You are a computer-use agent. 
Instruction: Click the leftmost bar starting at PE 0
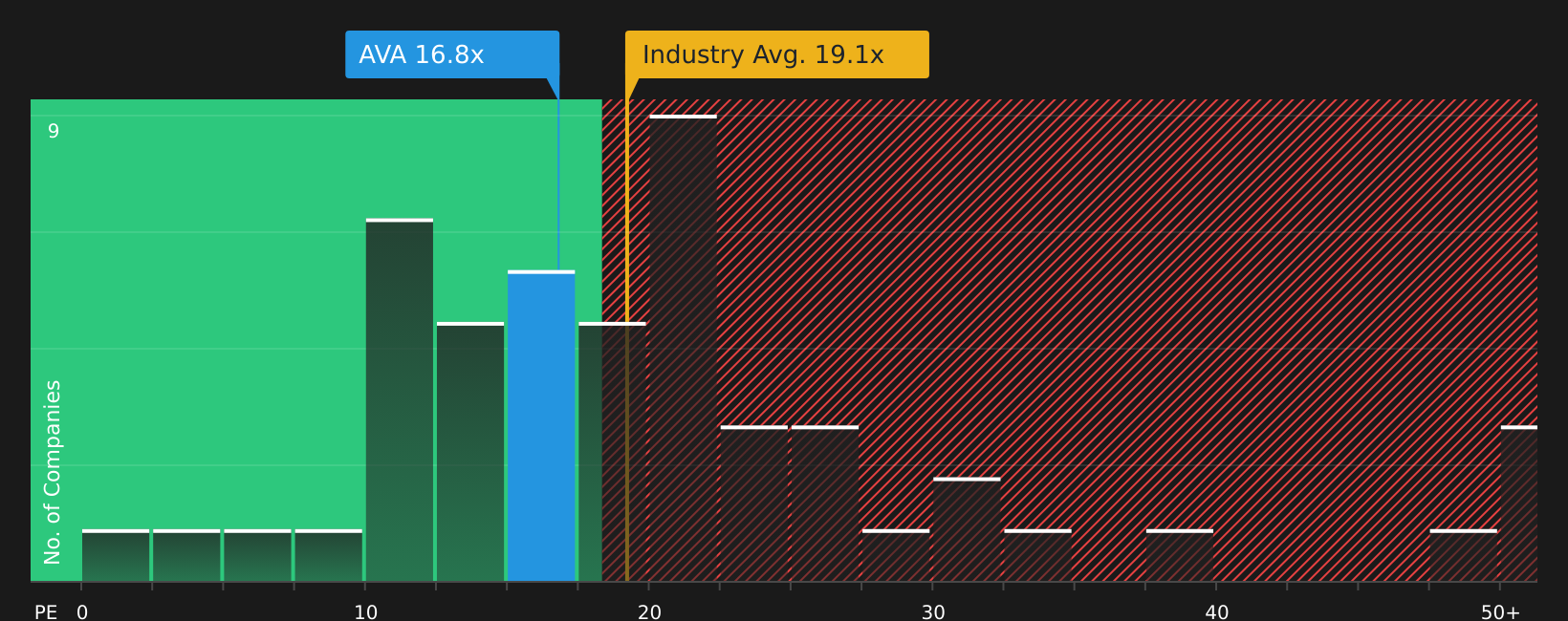point(116,555)
